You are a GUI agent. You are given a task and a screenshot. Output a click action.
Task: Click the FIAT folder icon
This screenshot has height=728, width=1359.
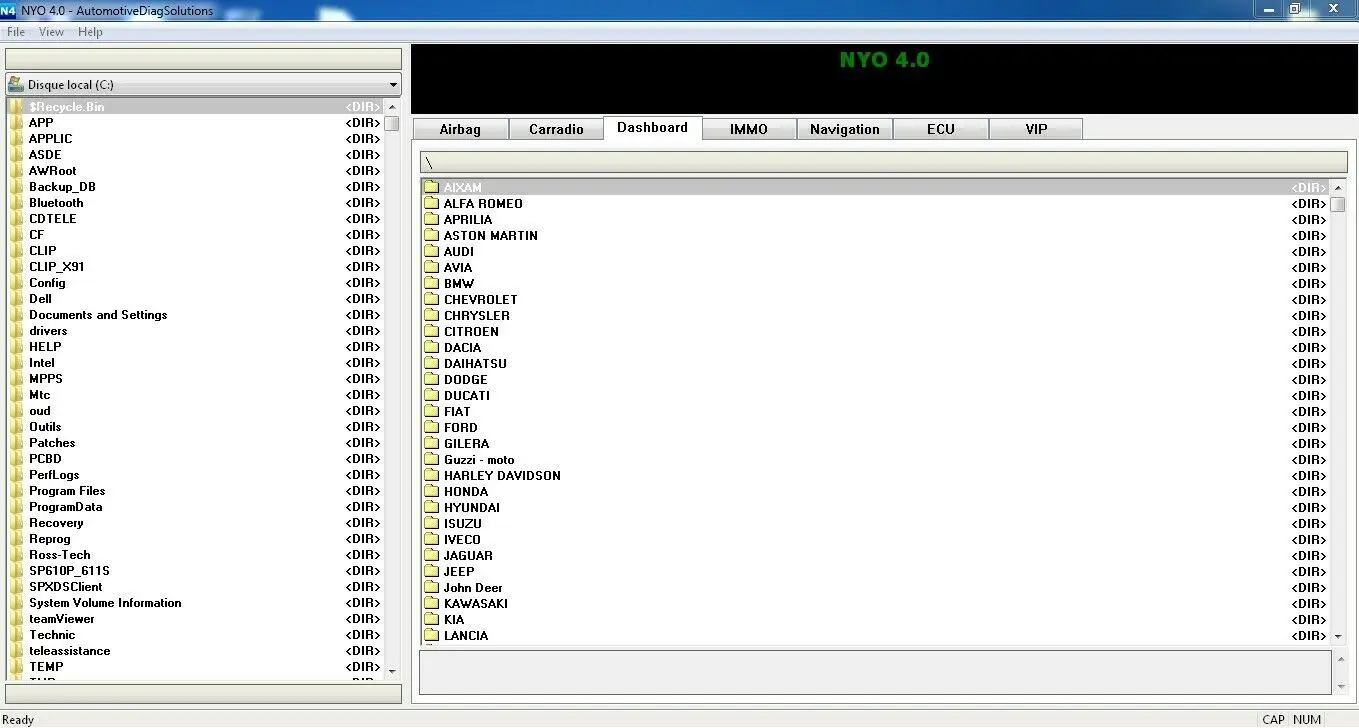[x=431, y=411]
